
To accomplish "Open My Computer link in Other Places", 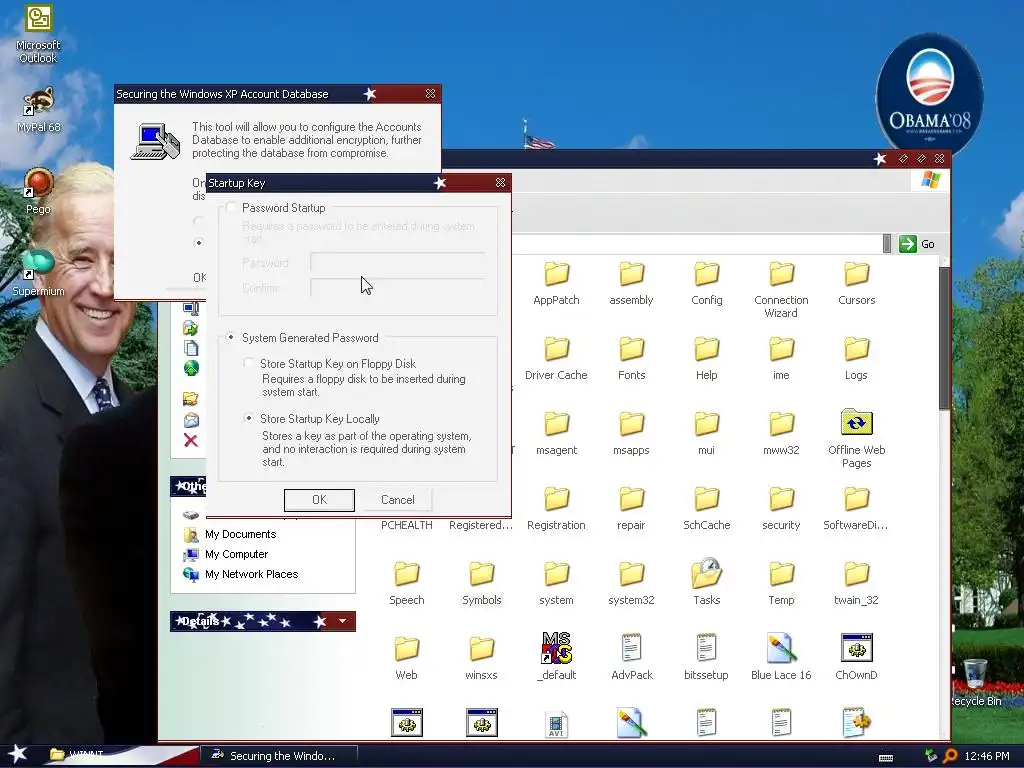I will tap(236, 554).
